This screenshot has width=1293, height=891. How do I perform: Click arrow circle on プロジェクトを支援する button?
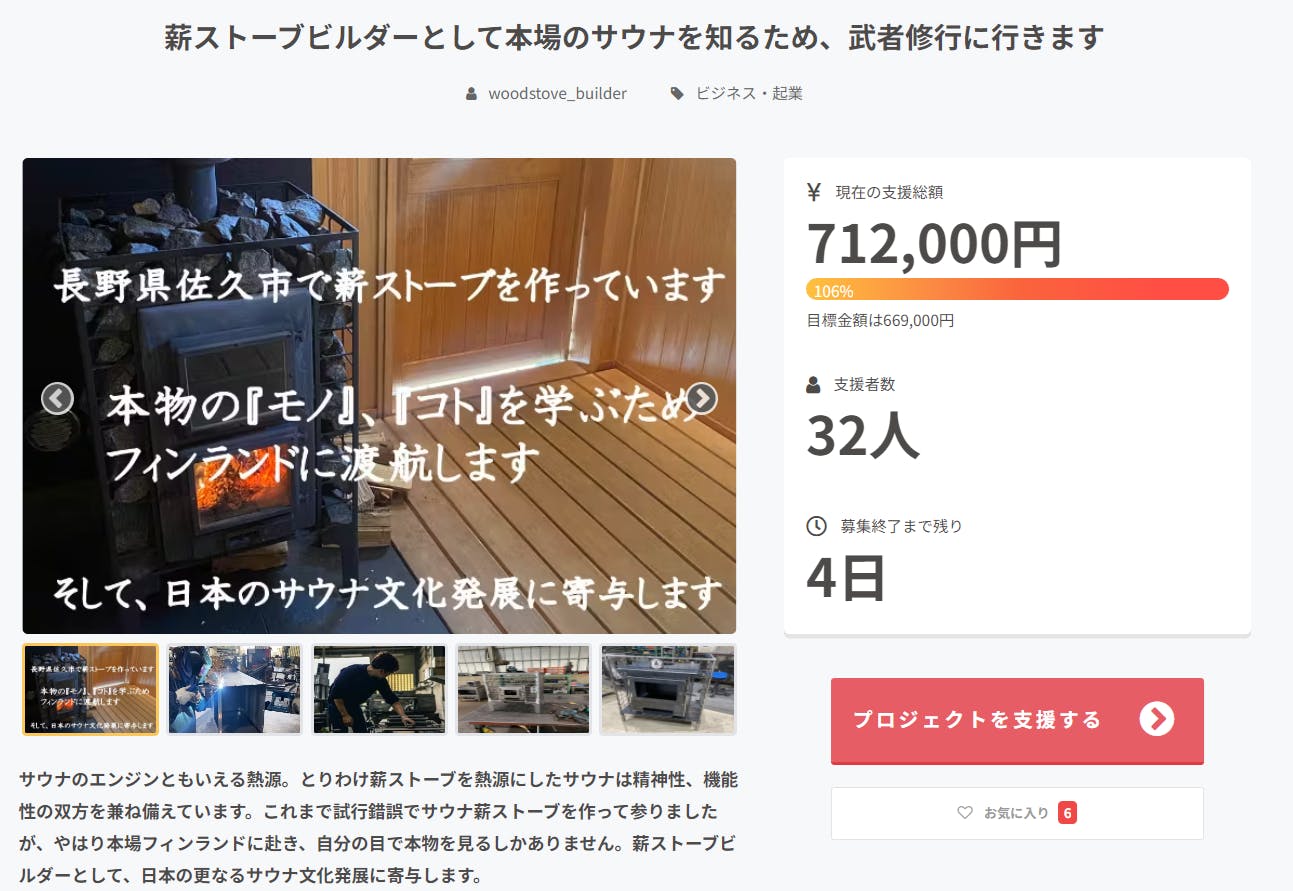pyautogui.click(x=1157, y=719)
